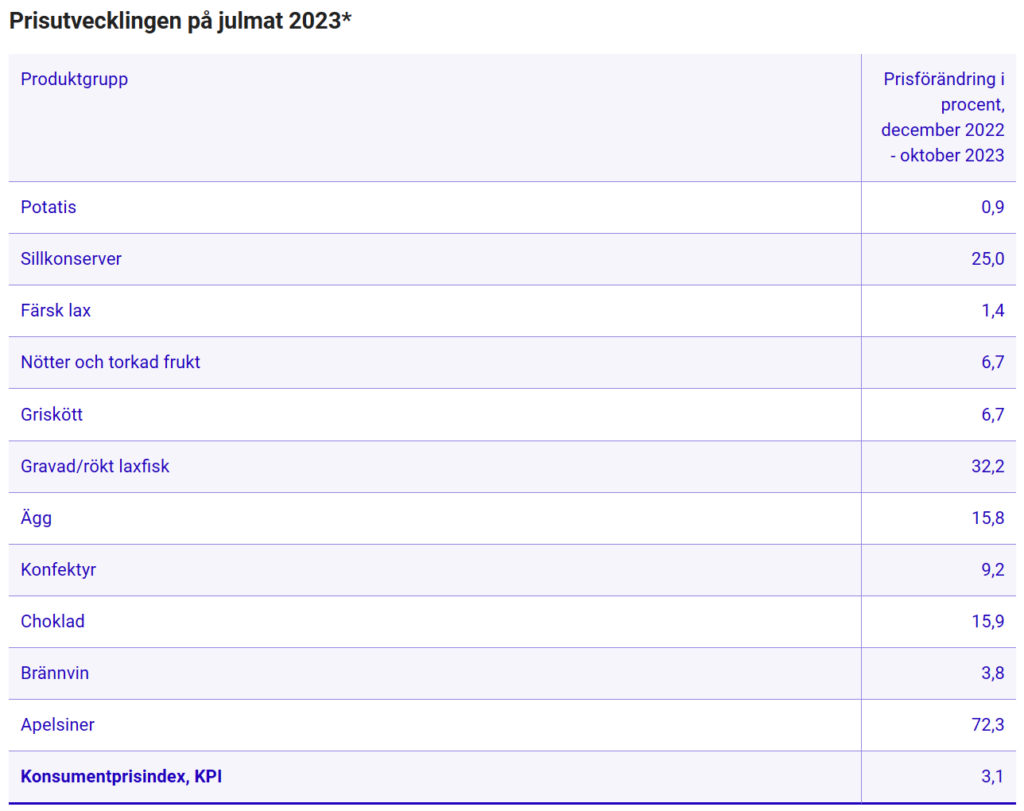Click the 'Prisutvecklingen på julmat 2023*' heading
This screenshot has height=811, width=1024.
(x=180, y=22)
